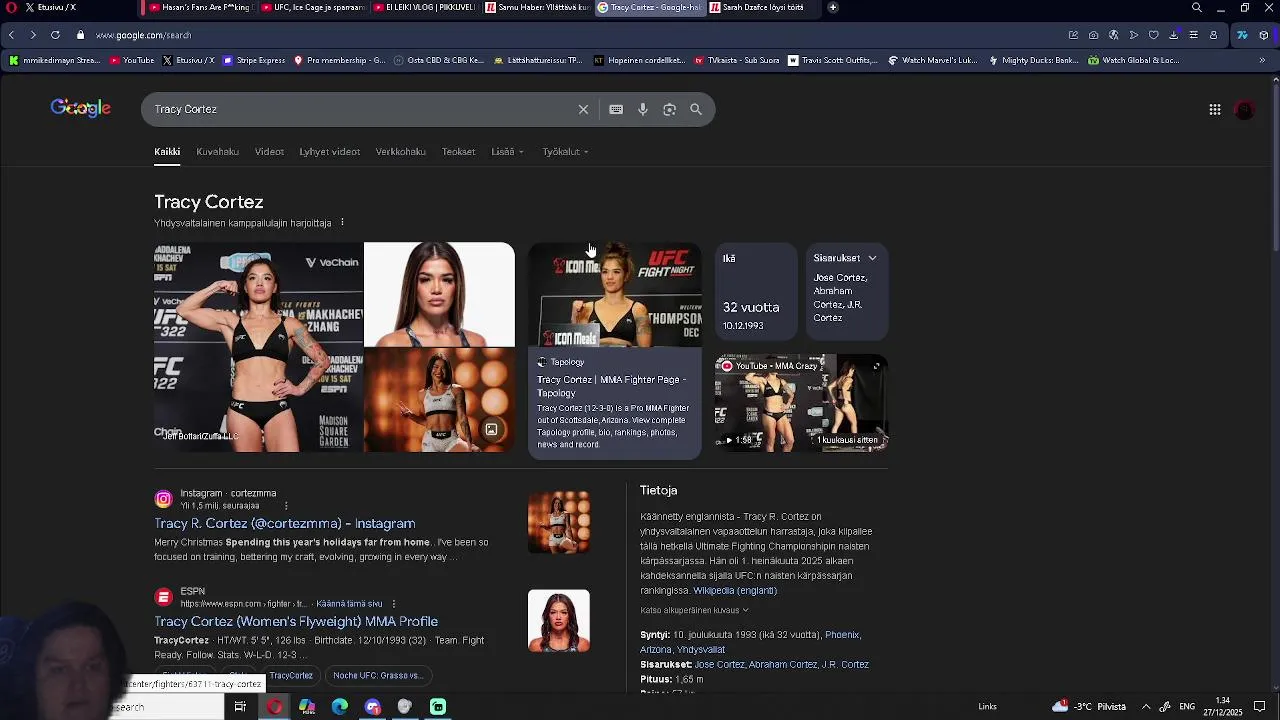Click the Tracy Cortez search input
Viewport: 1280px width, 720px height.
point(360,109)
